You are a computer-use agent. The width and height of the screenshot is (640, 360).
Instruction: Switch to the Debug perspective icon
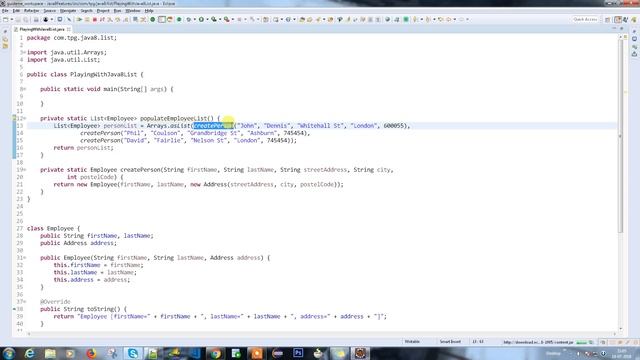tap(626, 20)
